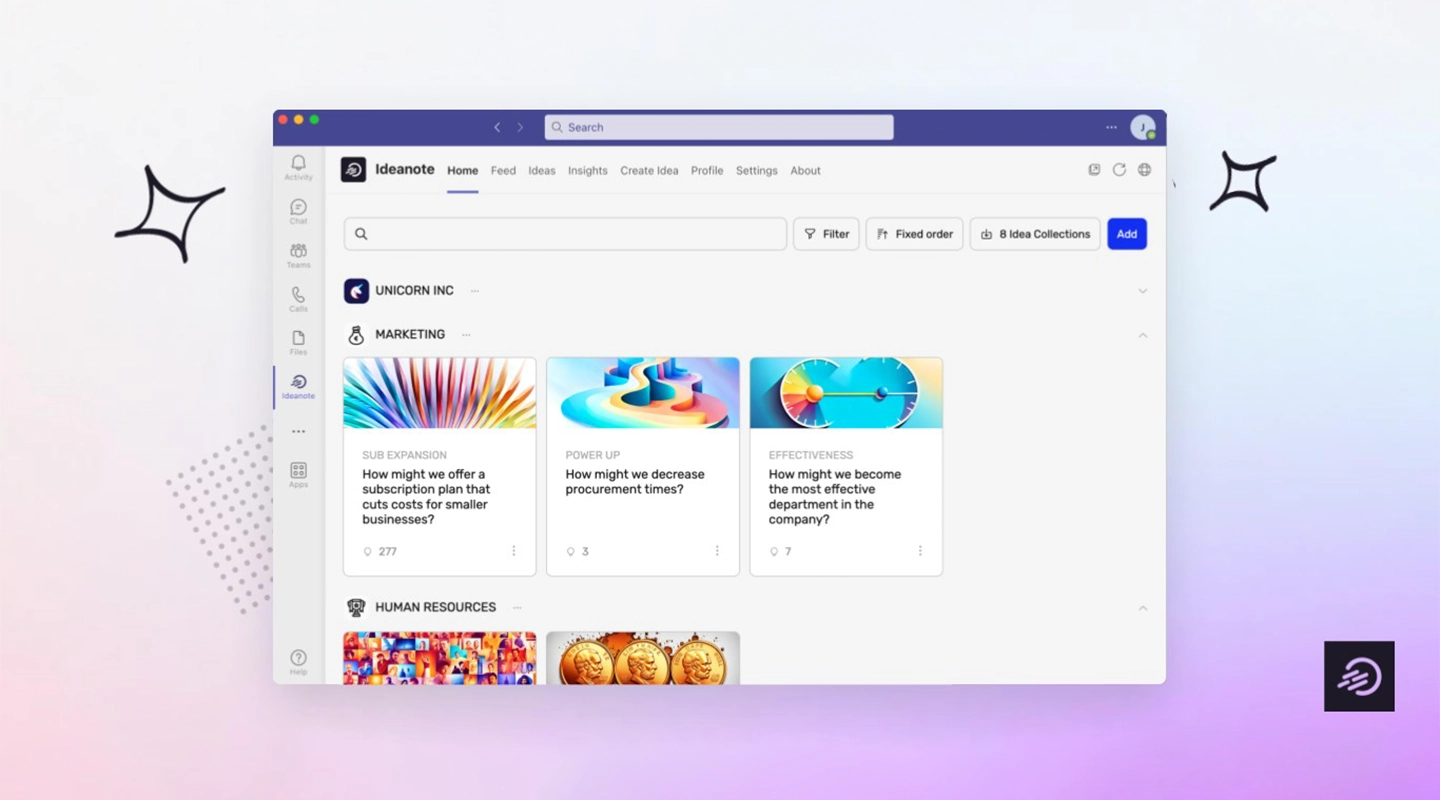Screen dimensions: 1440x800
Task: Show more apps ellipsis in sidebar
Action: pyautogui.click(x=298, y=432)
